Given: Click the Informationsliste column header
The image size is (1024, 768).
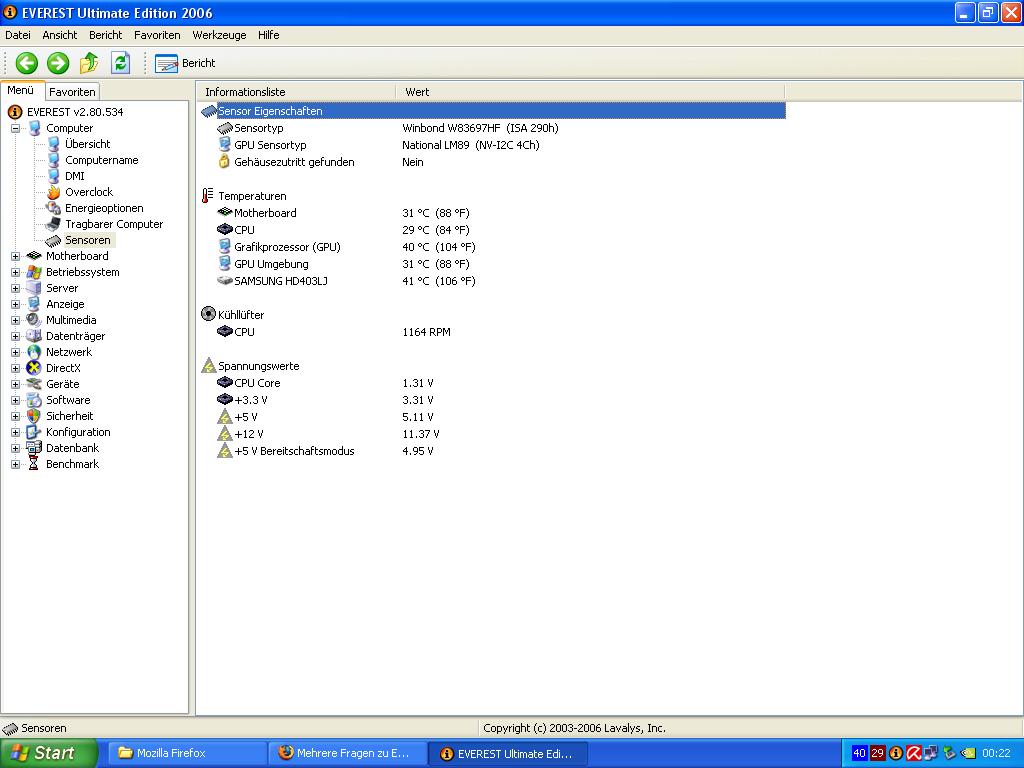Looking at the screenshot, I should click(x=296, y=92).
